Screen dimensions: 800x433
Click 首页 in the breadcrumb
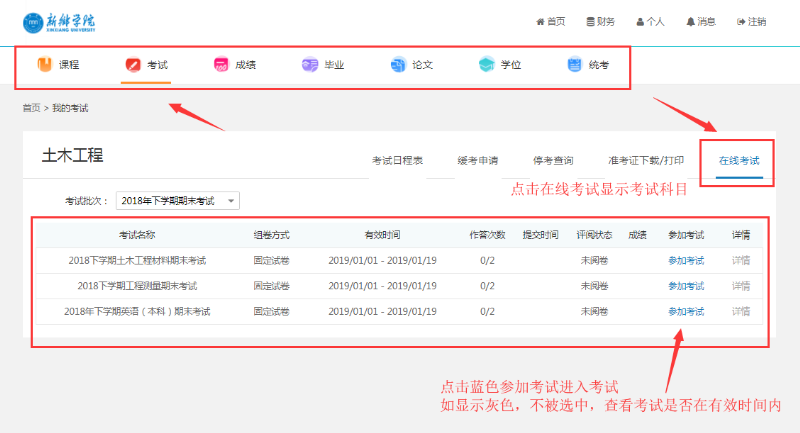point(31,108)
